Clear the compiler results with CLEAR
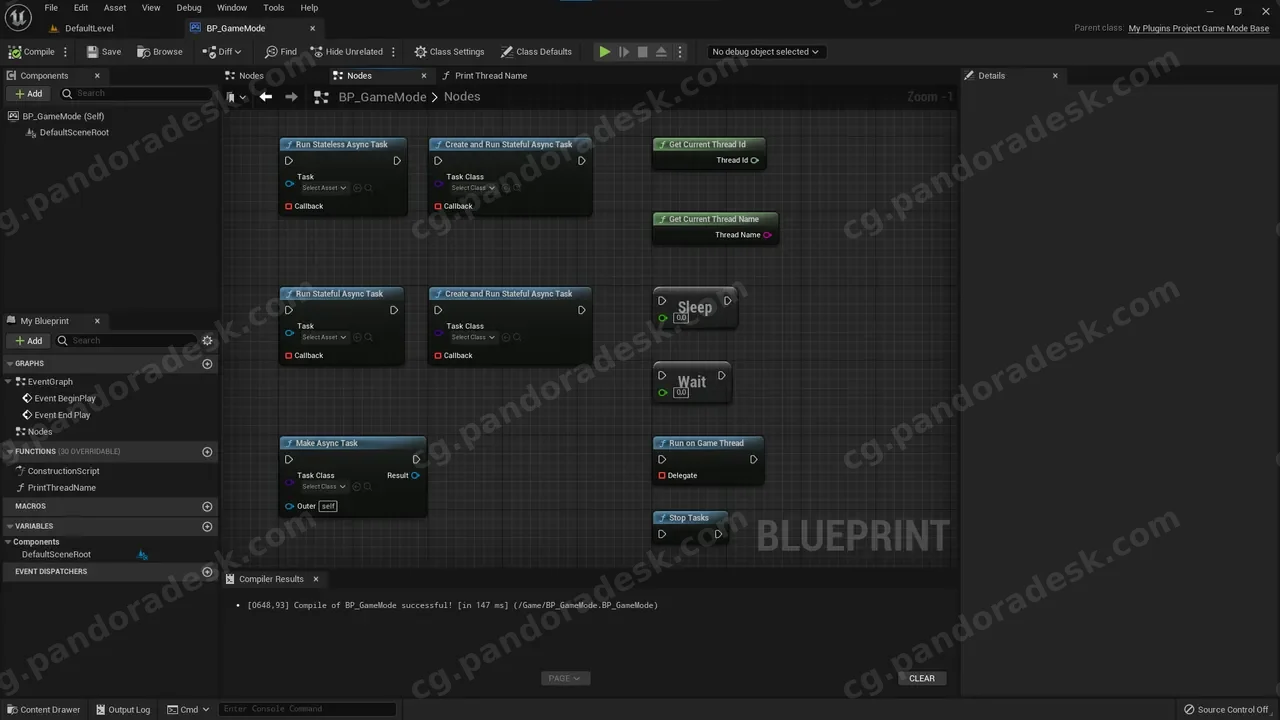Image resolution: width=1280 pixels, height=720 pixels. [922, 679]
